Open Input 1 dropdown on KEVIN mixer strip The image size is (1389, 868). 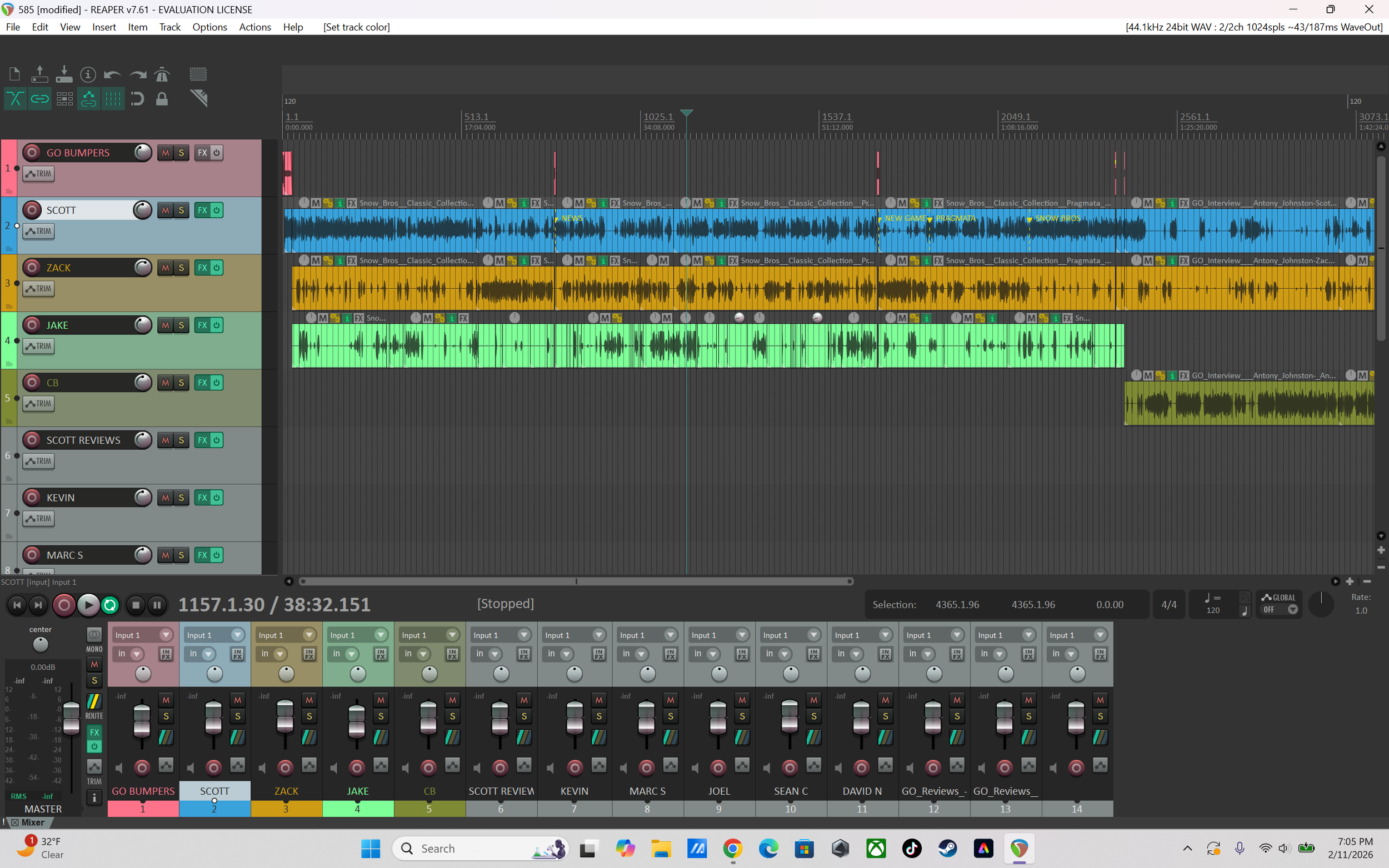click(573, 635)
